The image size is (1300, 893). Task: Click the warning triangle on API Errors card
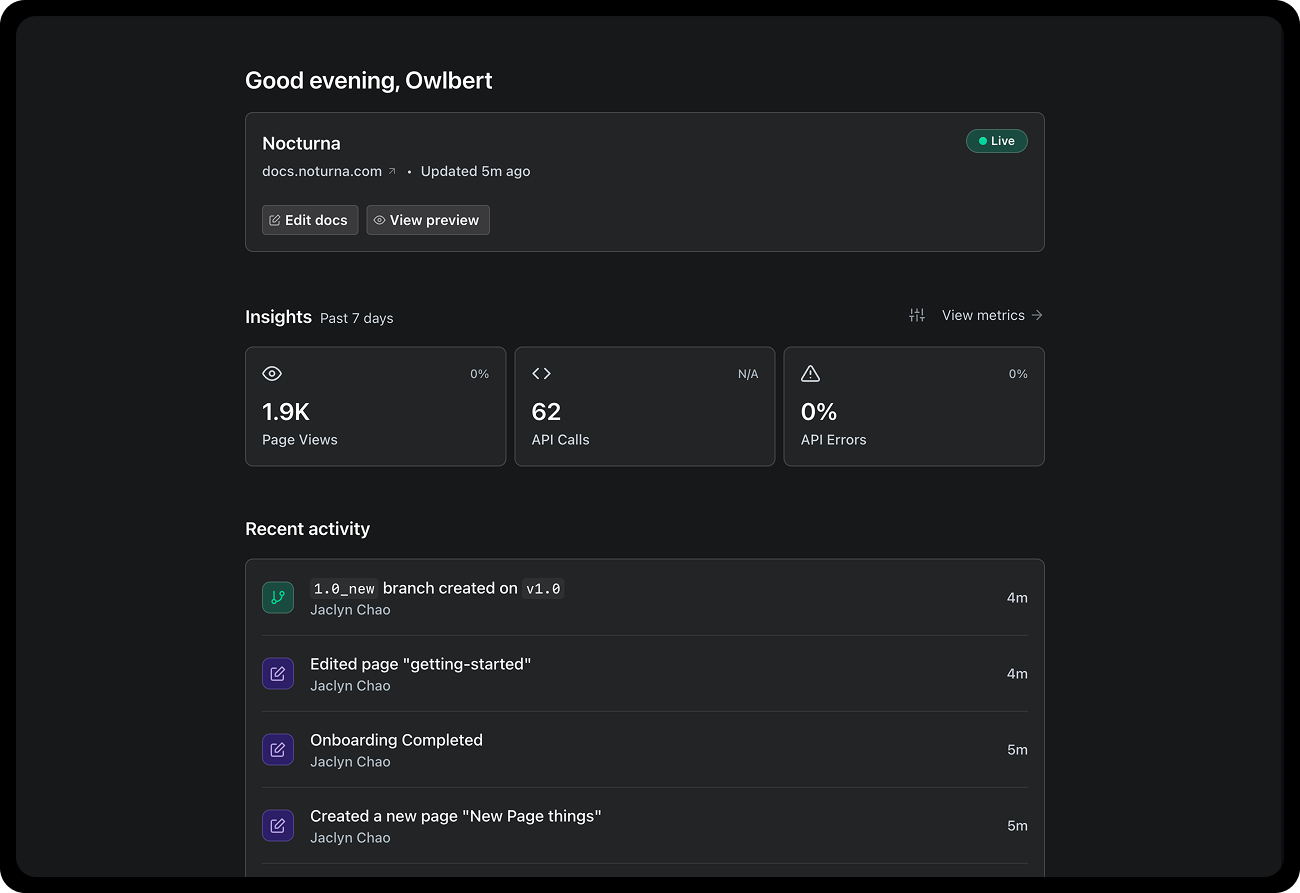(810, 373)
